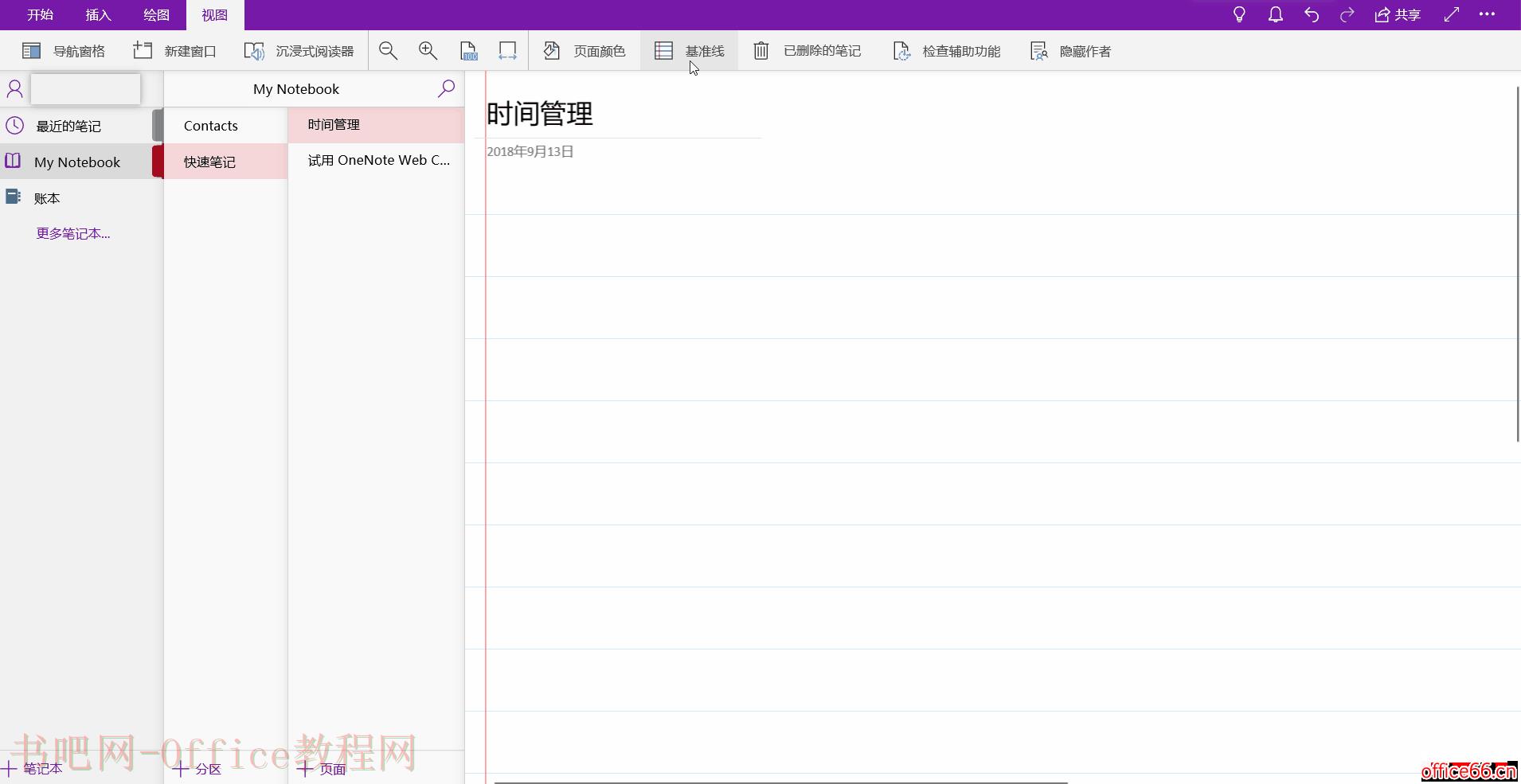Select the 快速笔记 section

tap(226, 162)
